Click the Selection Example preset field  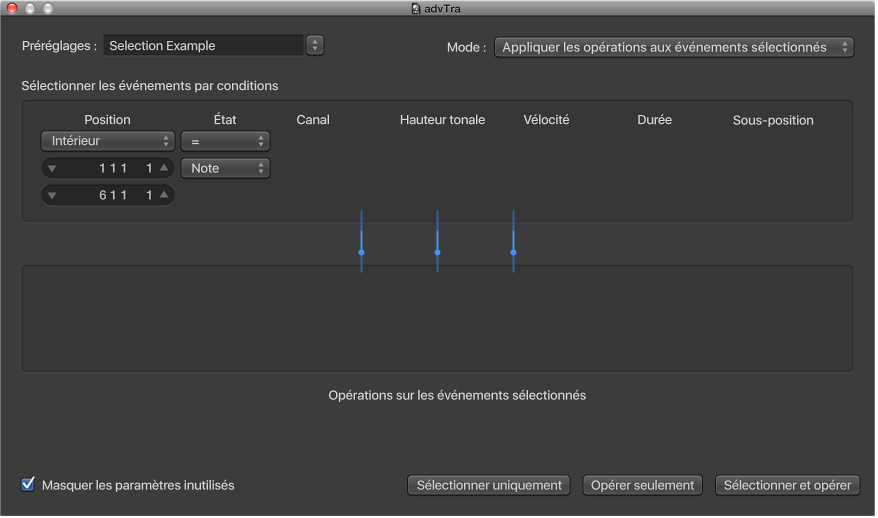(x=203, y=45)
